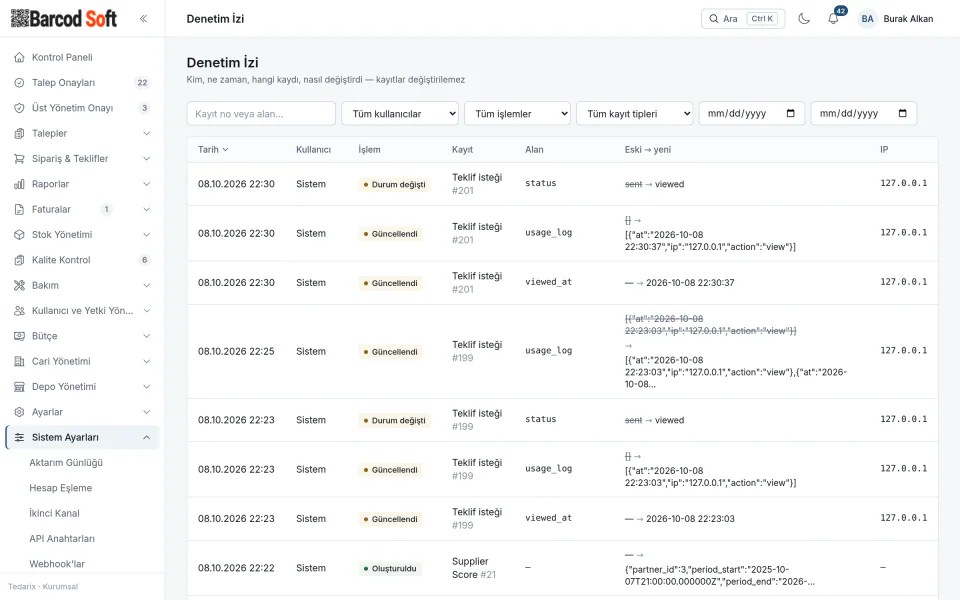Expand the Raporlar menu chevron
This screenshot has height=600, width=960.
tap(147, 184)
